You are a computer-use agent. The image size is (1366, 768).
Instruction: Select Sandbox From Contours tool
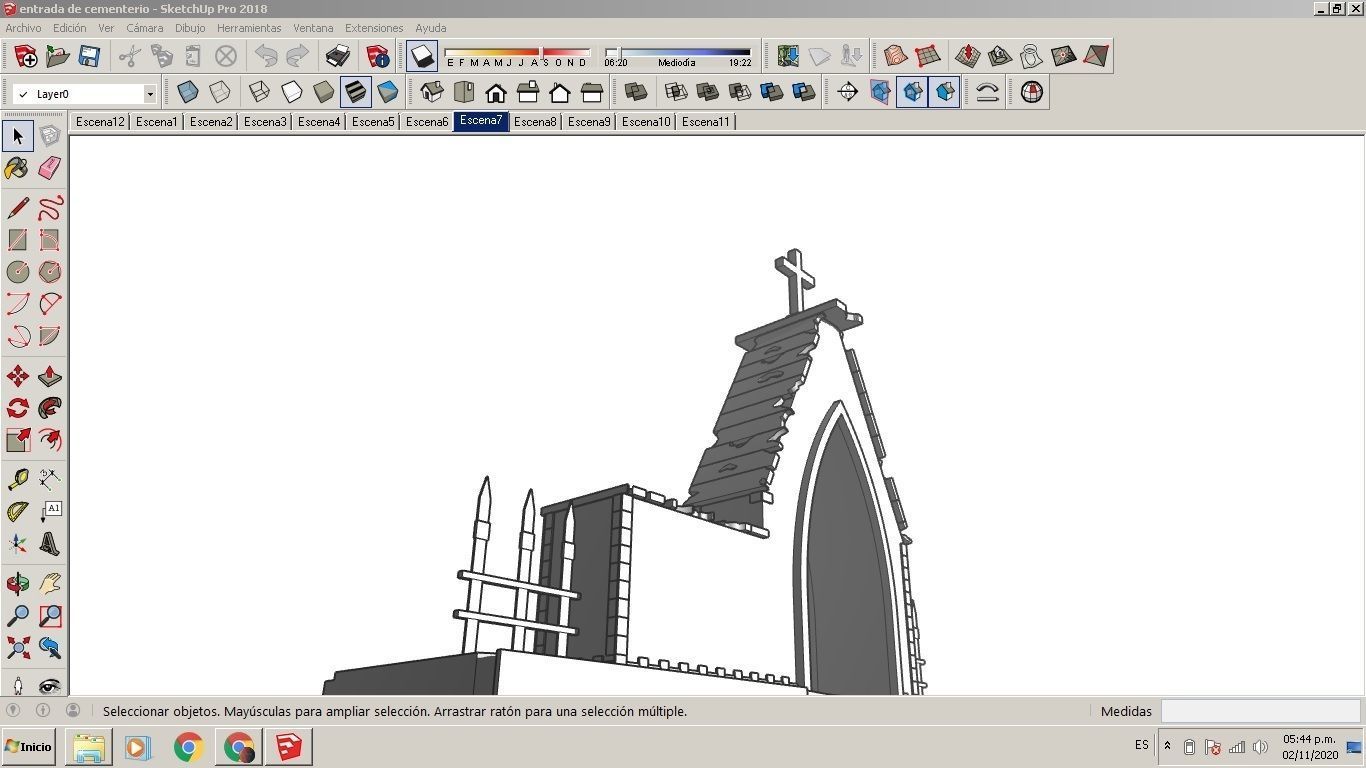(x=896, y=56)
